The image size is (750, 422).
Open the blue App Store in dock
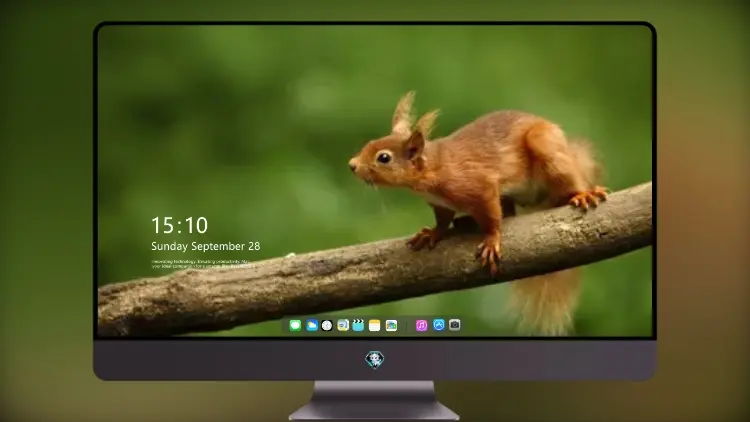(439, 325)
